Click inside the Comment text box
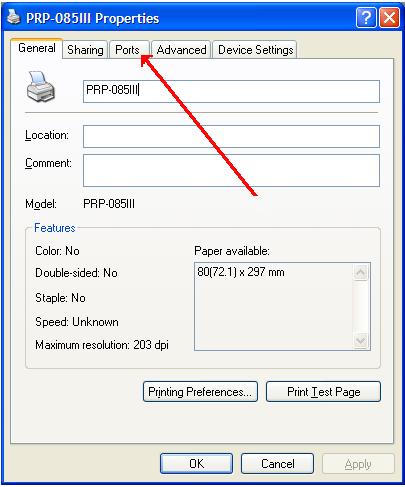Image resolution: width=405 pixels, height=487 pixels. pyautogui.click(x=231, y=170)
